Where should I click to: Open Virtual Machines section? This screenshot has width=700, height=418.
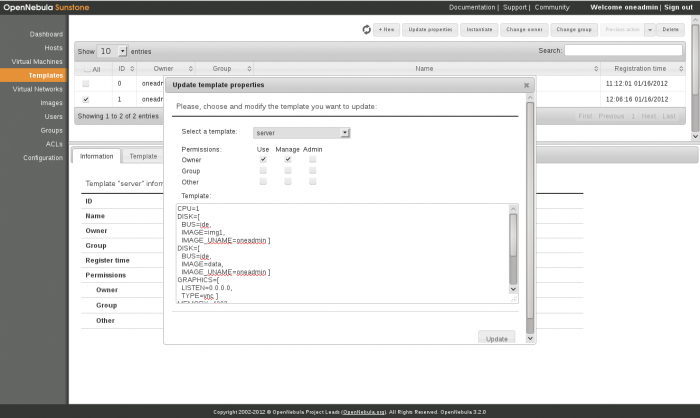click(x=37, y=62)
